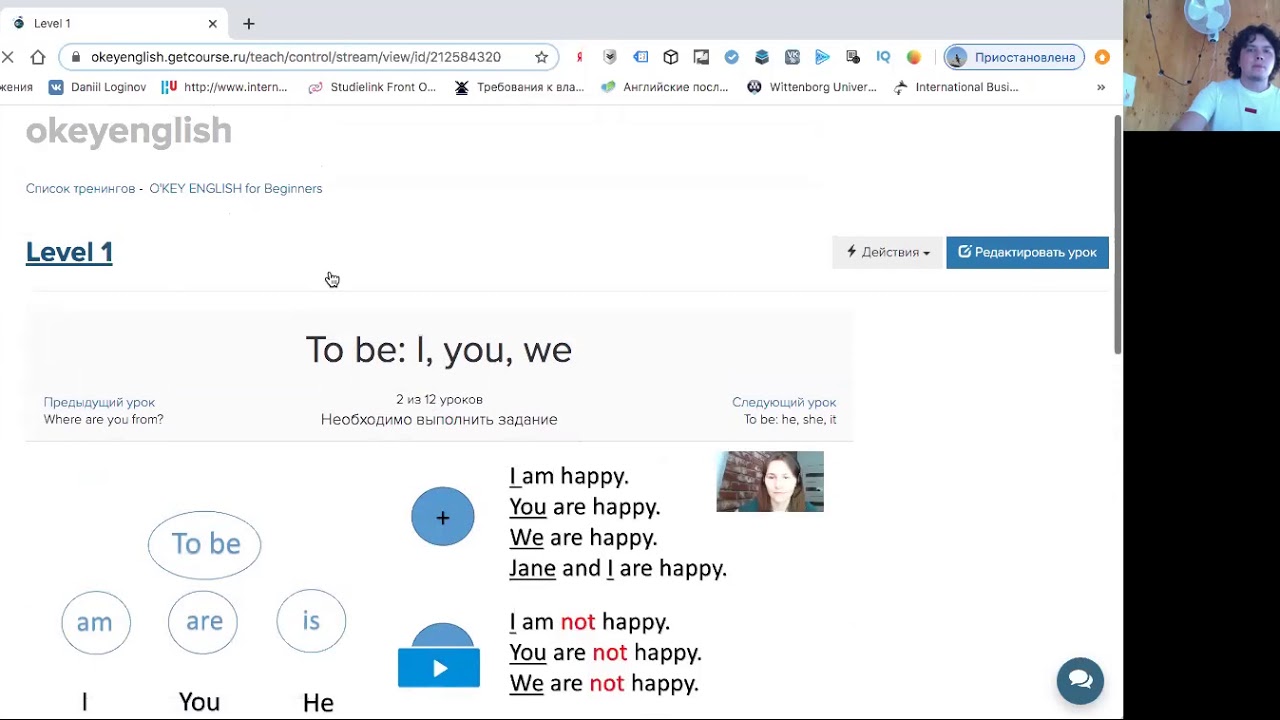Click the 'are' circle in slide
Screen dimensions: 1280x720
coord(204,621)
